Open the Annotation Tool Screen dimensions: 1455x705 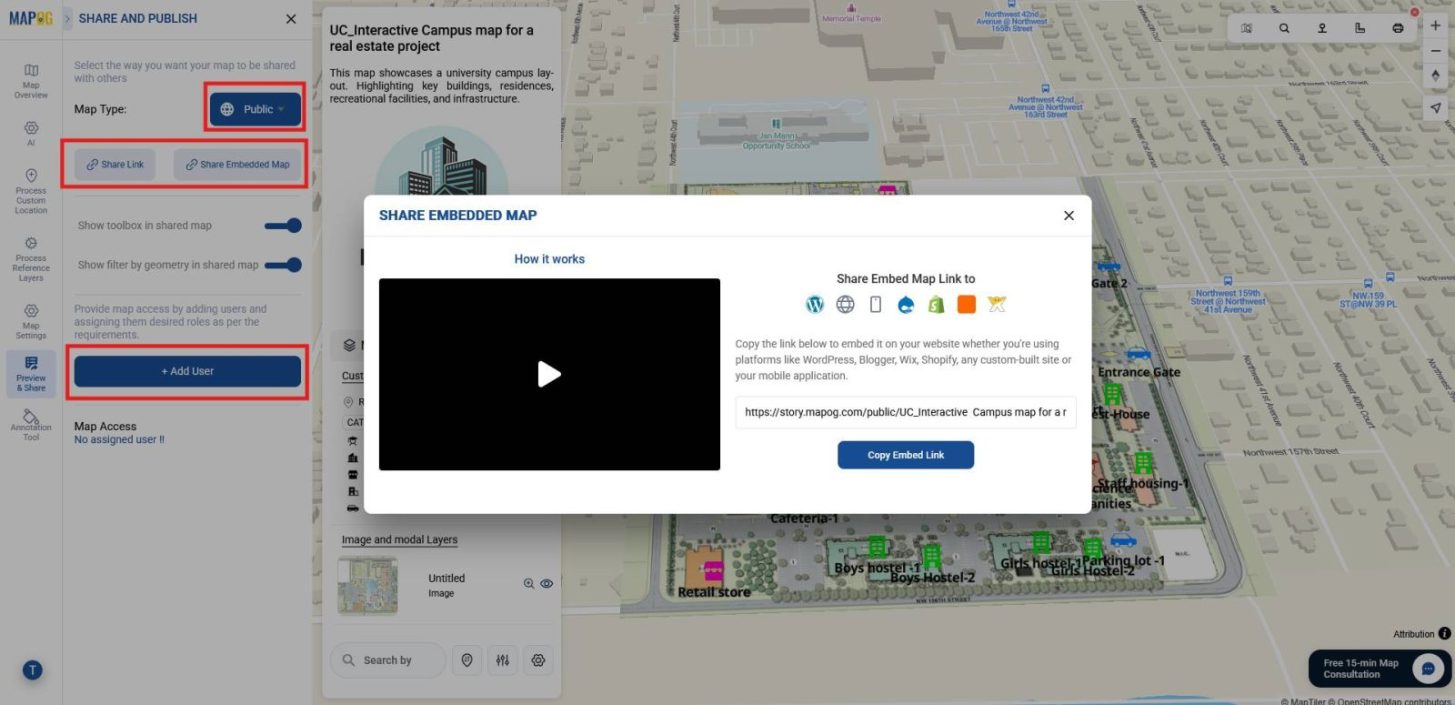click(31, 422)
